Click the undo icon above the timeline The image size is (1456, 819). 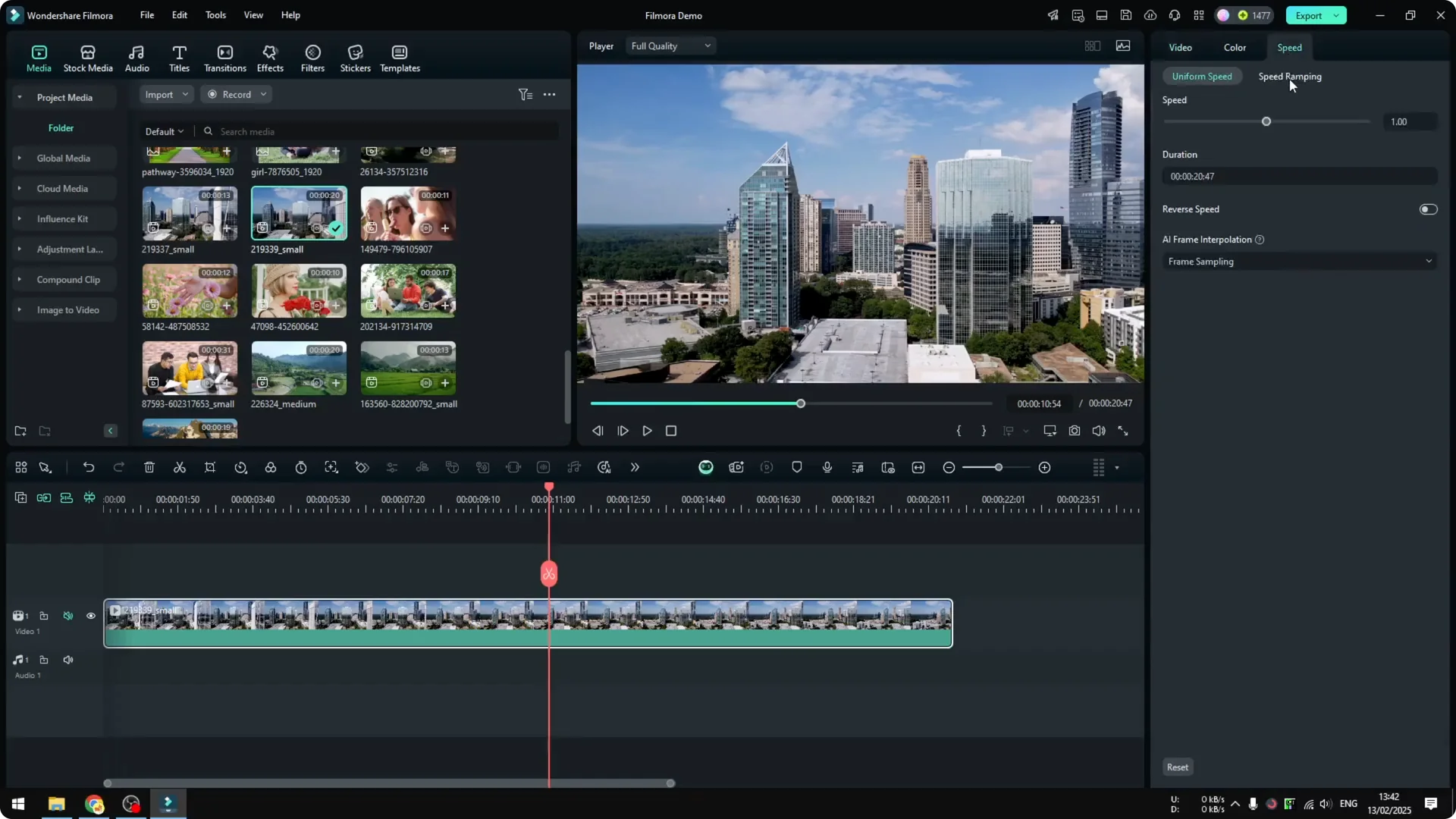coord(89,467)
